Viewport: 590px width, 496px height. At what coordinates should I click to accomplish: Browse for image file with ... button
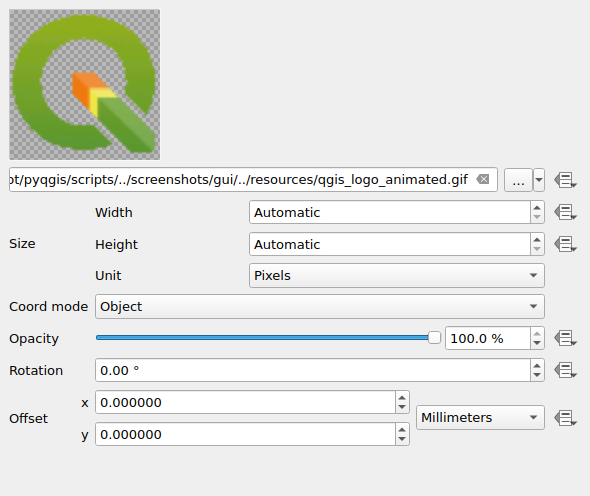coord(518,180)
